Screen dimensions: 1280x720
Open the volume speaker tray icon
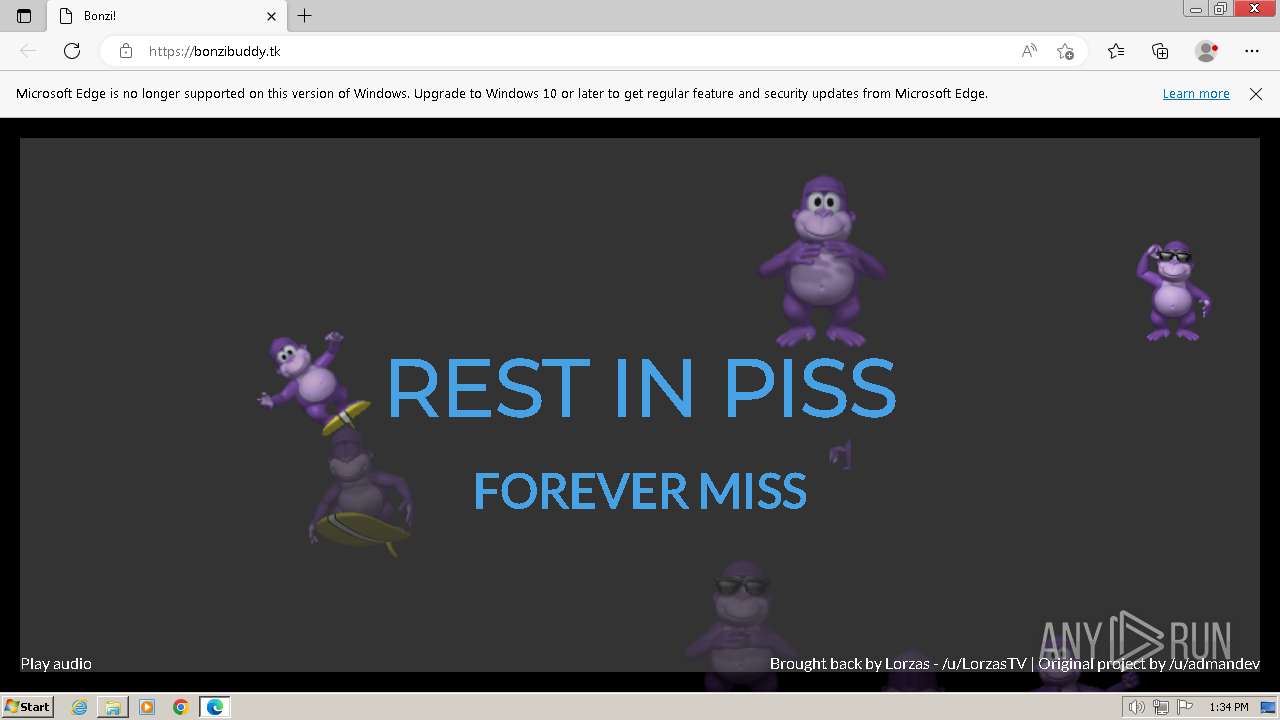tap(1137, 707)
